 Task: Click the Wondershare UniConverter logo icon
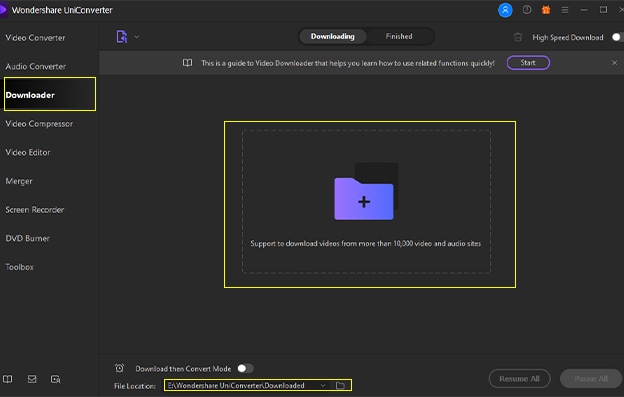click(3, 10)
